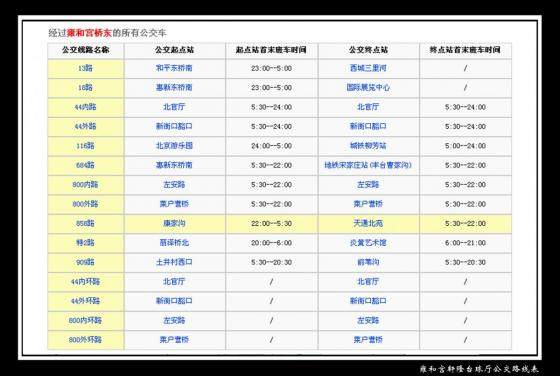Open the 909路 bus route link
This screenshot has height=376, width=560.
click(85, 262)
